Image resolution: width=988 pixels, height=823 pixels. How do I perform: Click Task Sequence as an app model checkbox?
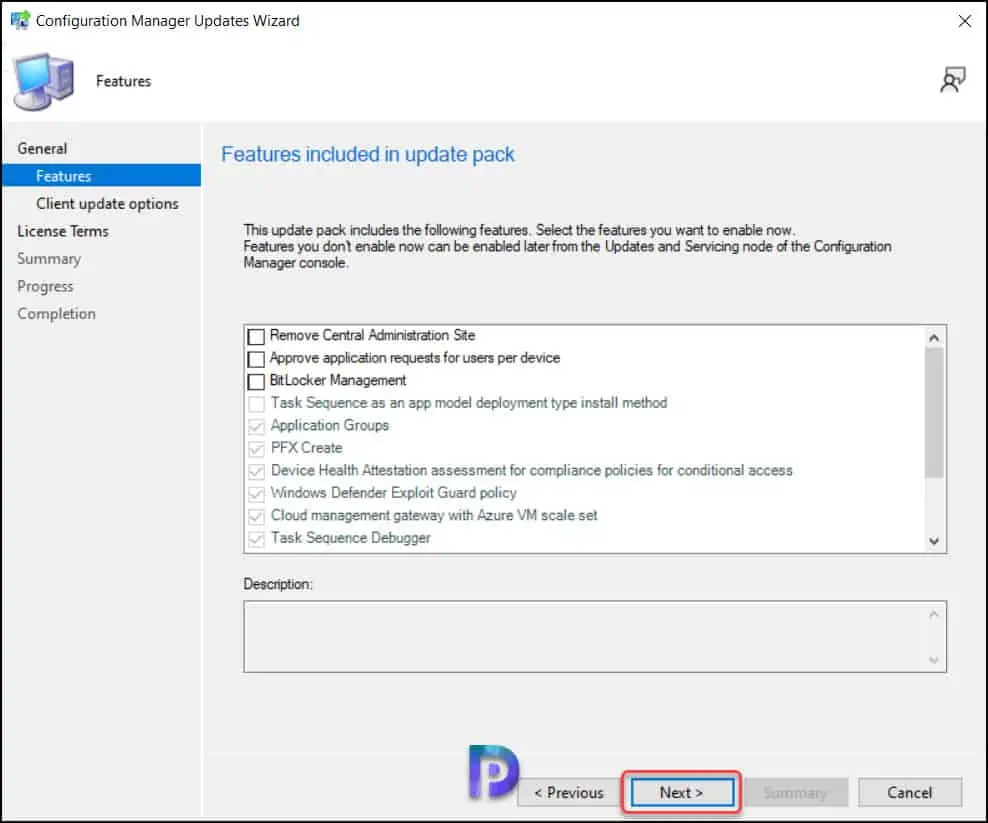(x=256, y=404)
